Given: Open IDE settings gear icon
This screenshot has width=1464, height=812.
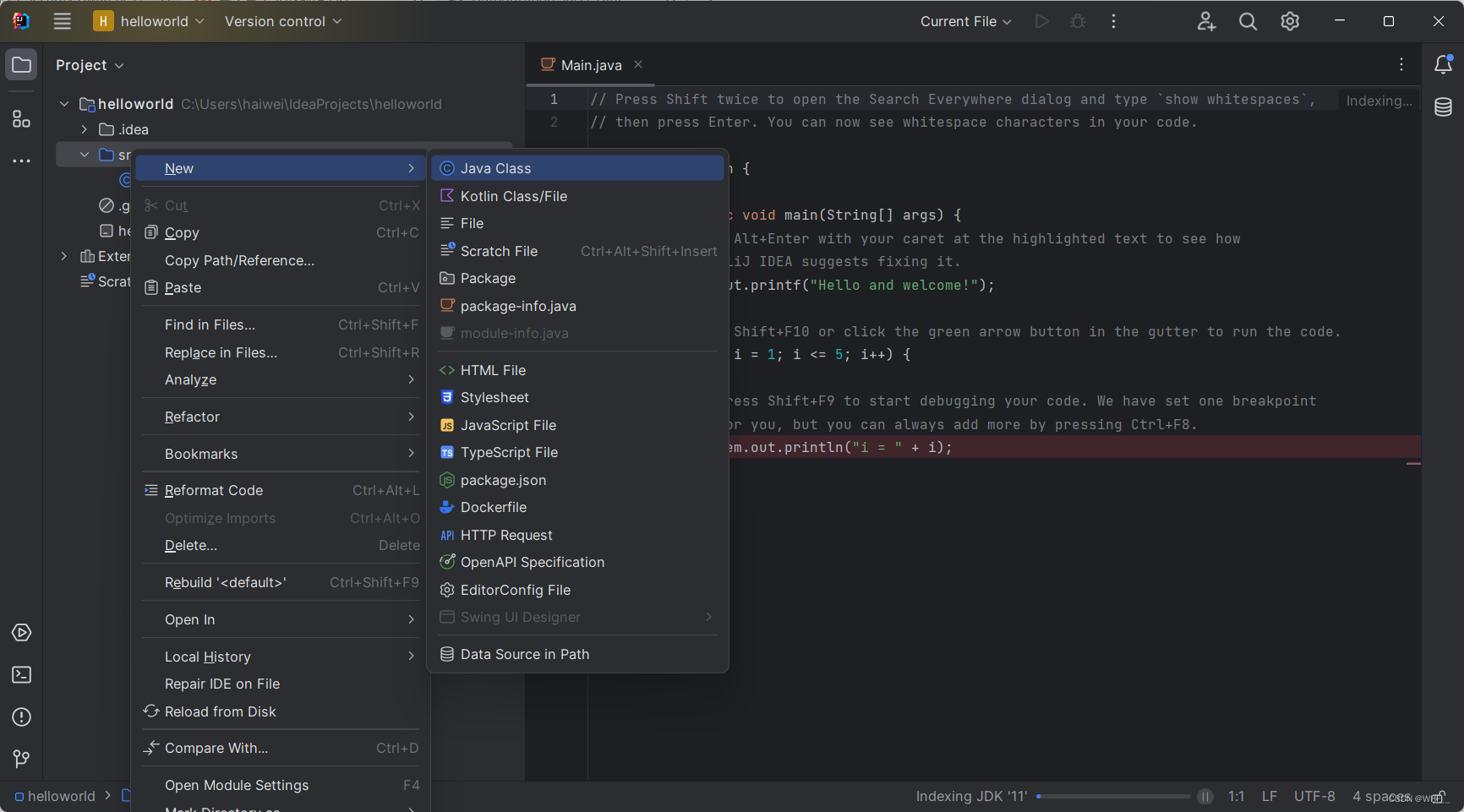Looking at the screenshot, I should point(1290,21).
